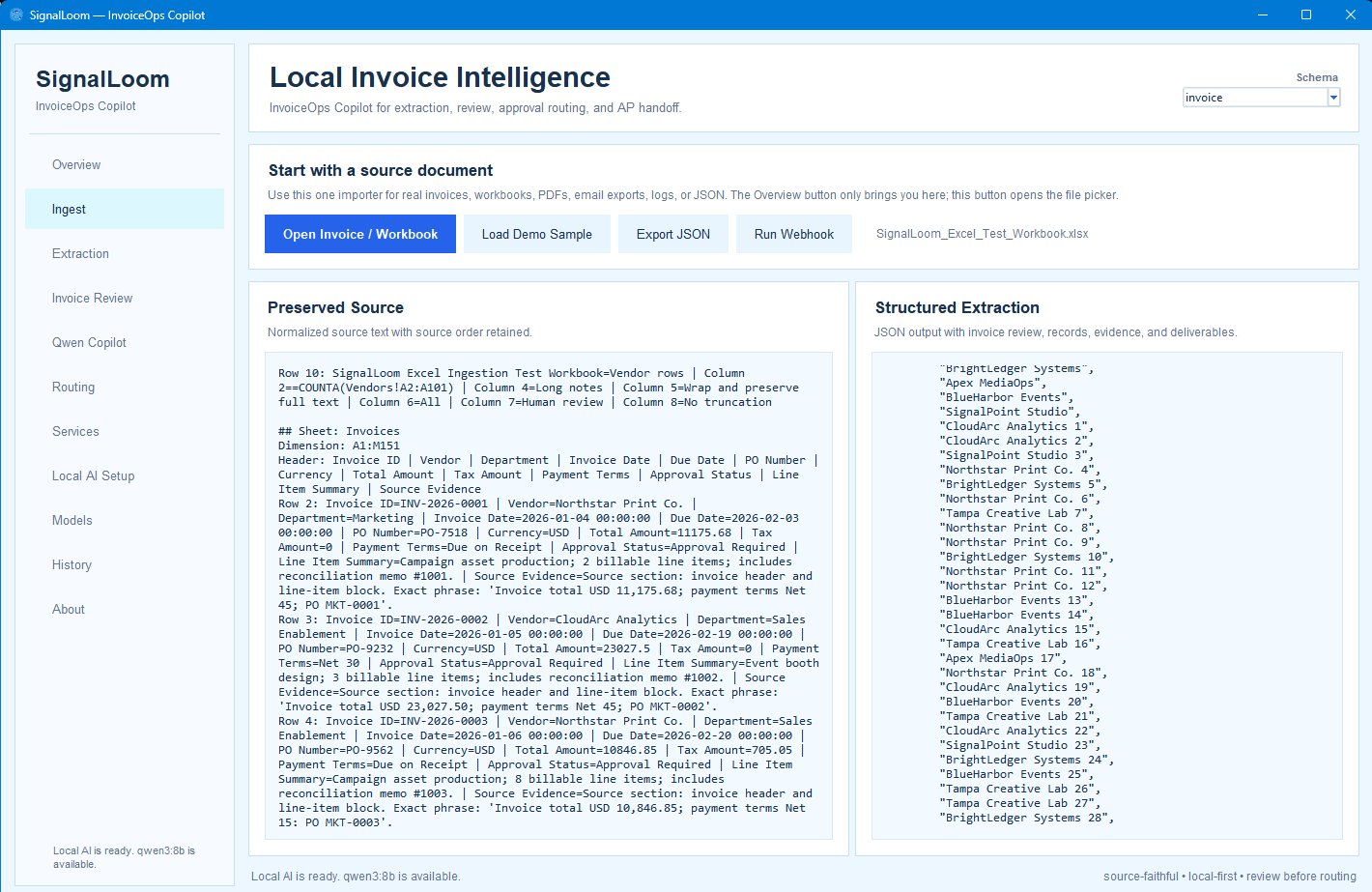Click the 'Dimension: A1:M151' line
Viewport: 1372px width, 892px height.
[x=339, y=446]
